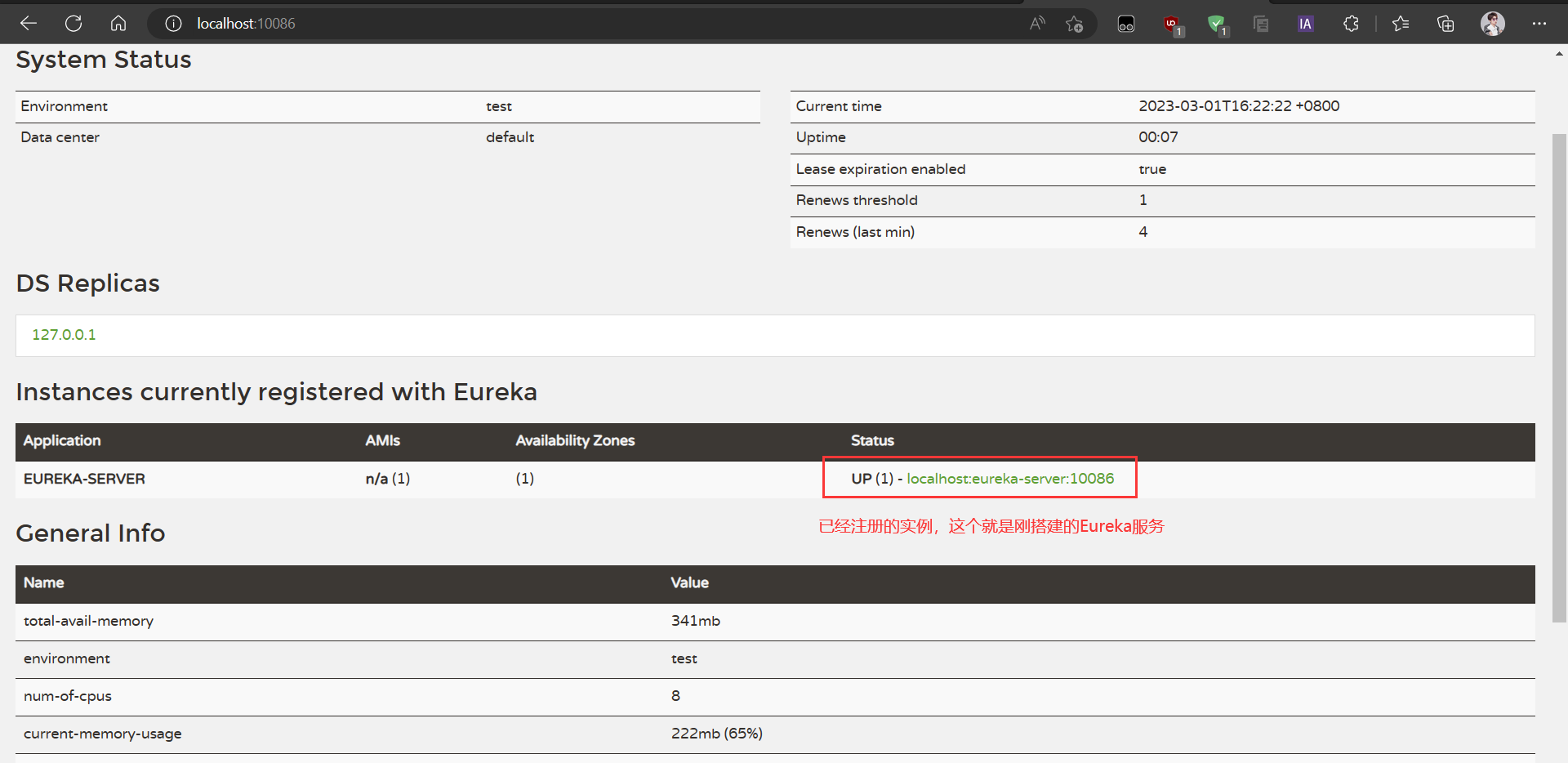The image size is (1568, 763).
Task: Open the Collections panel
Action: [1445, 24]
